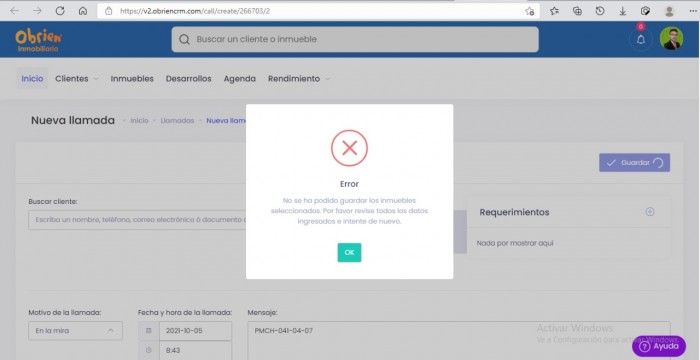Click Llamadas breadcrumb link
The image size is (700, 360).
(177, 121)
